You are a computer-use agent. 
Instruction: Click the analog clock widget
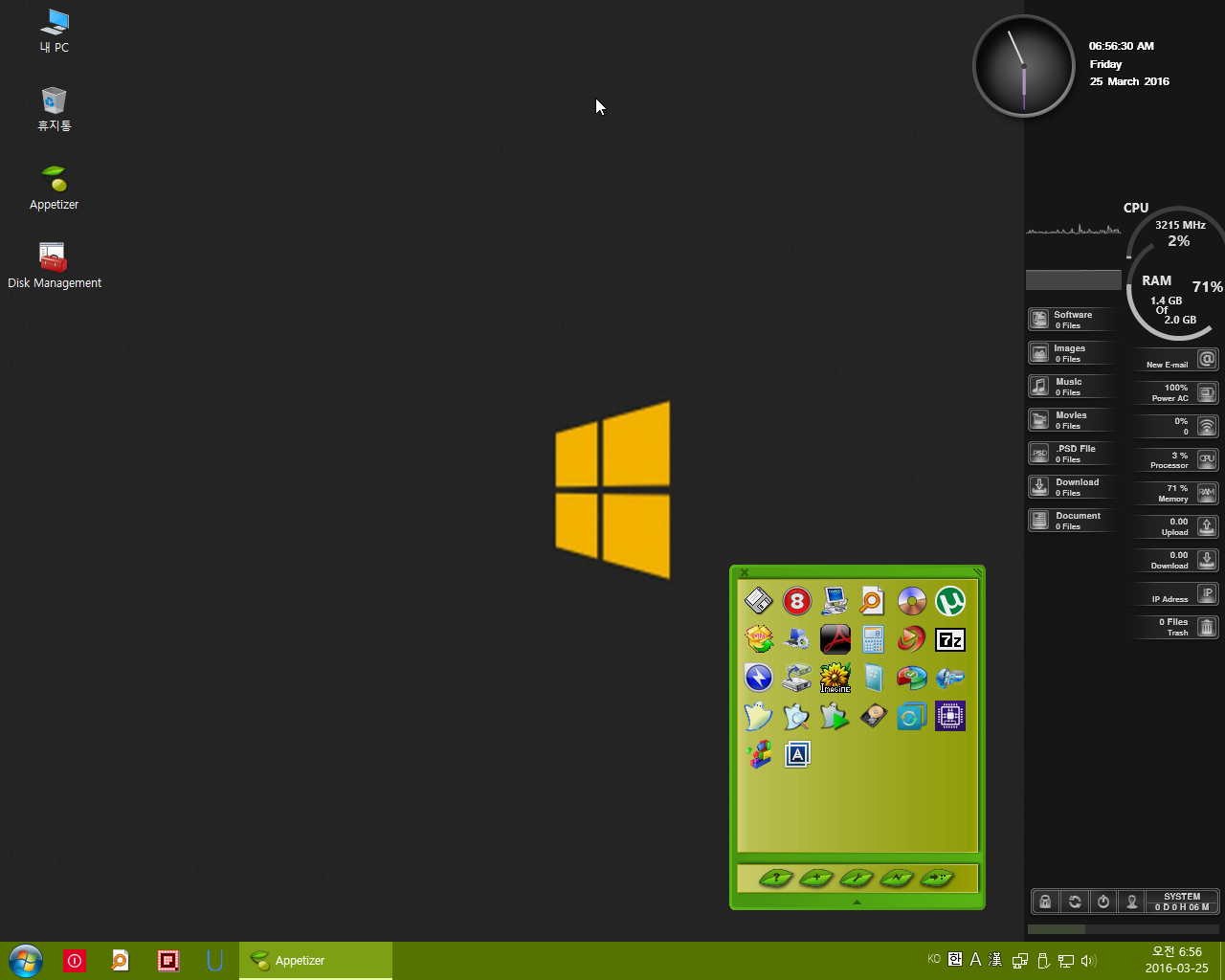(1024, 66)
